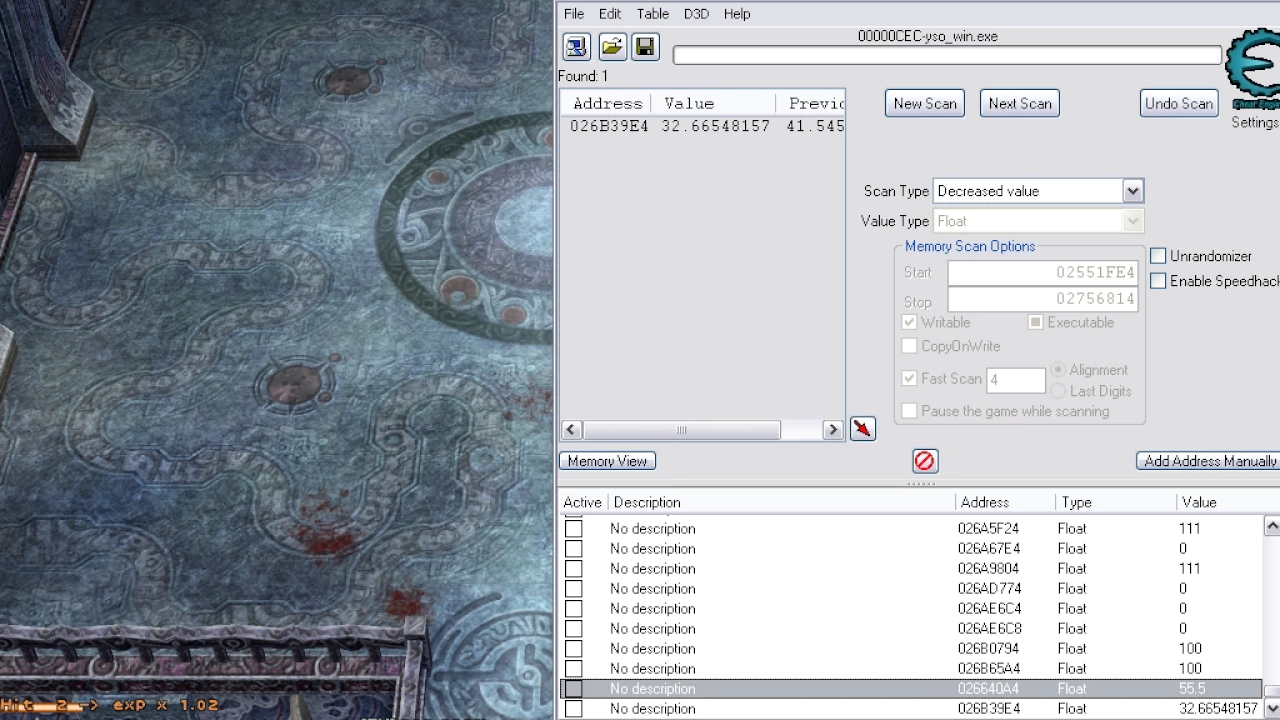This screenshot has height=720, width=1280.
Task: Click the save floppy disk icon
Action: 645,47
